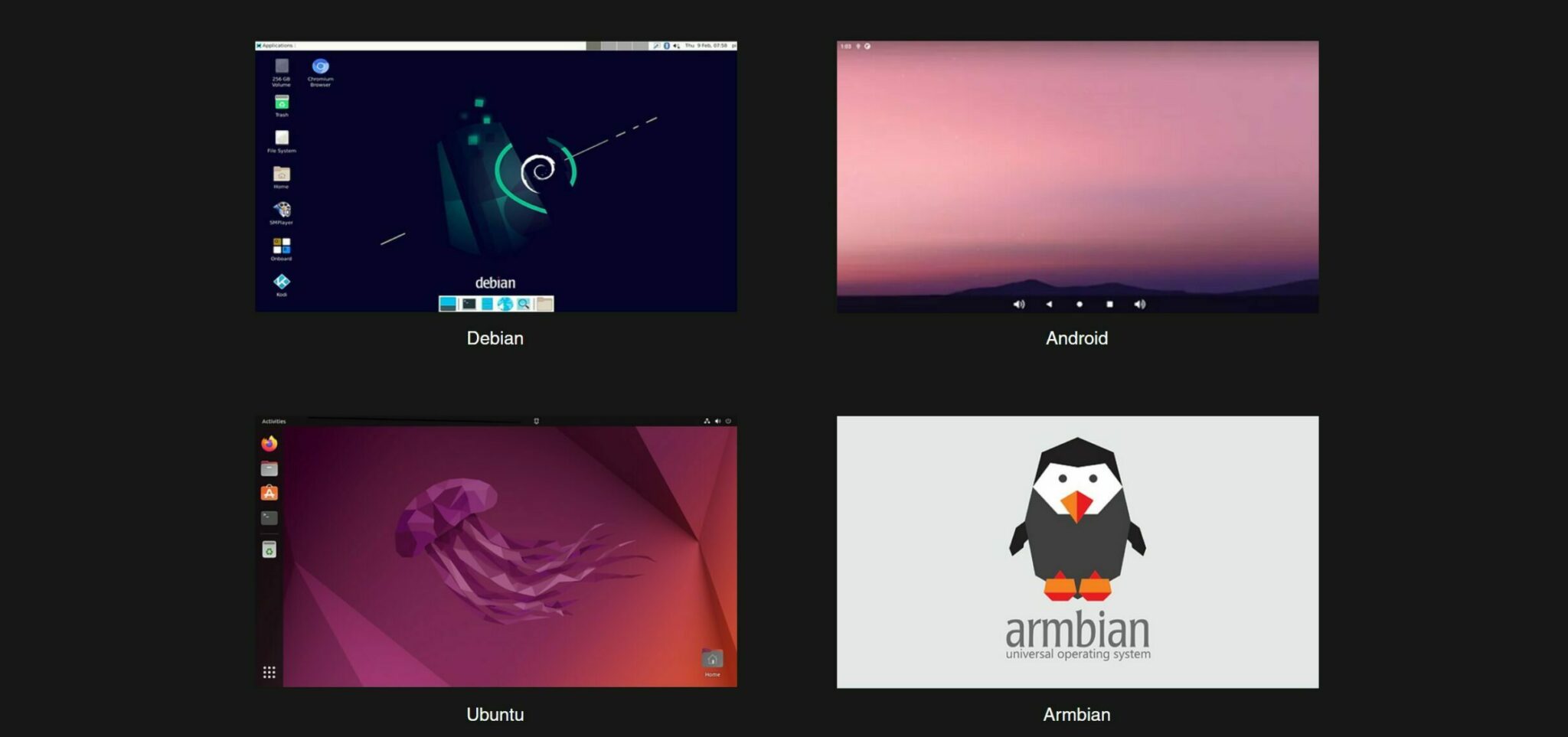The image size is (1568, 737).
Task: Open the Trash icon on Debian desktop
Action: point(282,103)
